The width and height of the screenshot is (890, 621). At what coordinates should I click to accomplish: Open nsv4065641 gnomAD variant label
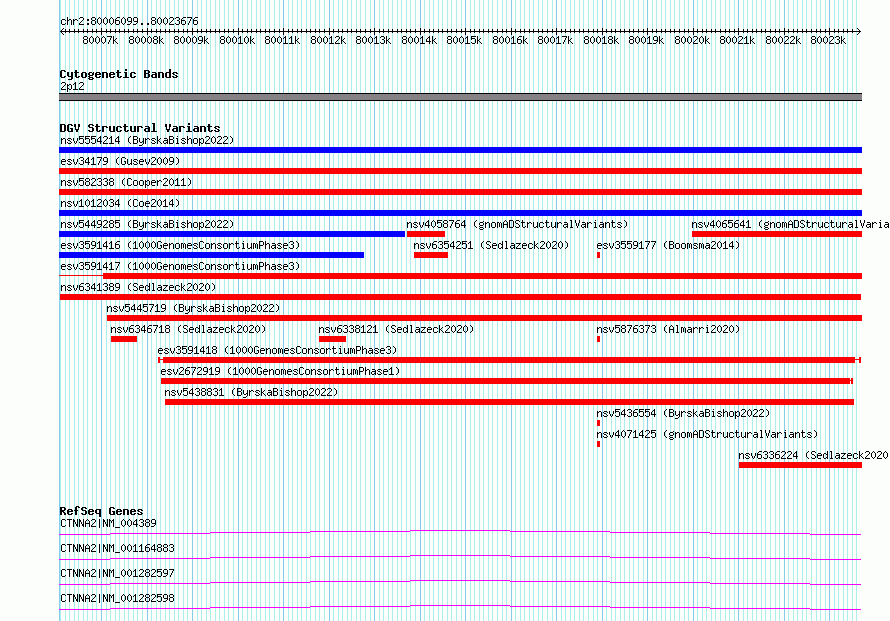[790, 224]
